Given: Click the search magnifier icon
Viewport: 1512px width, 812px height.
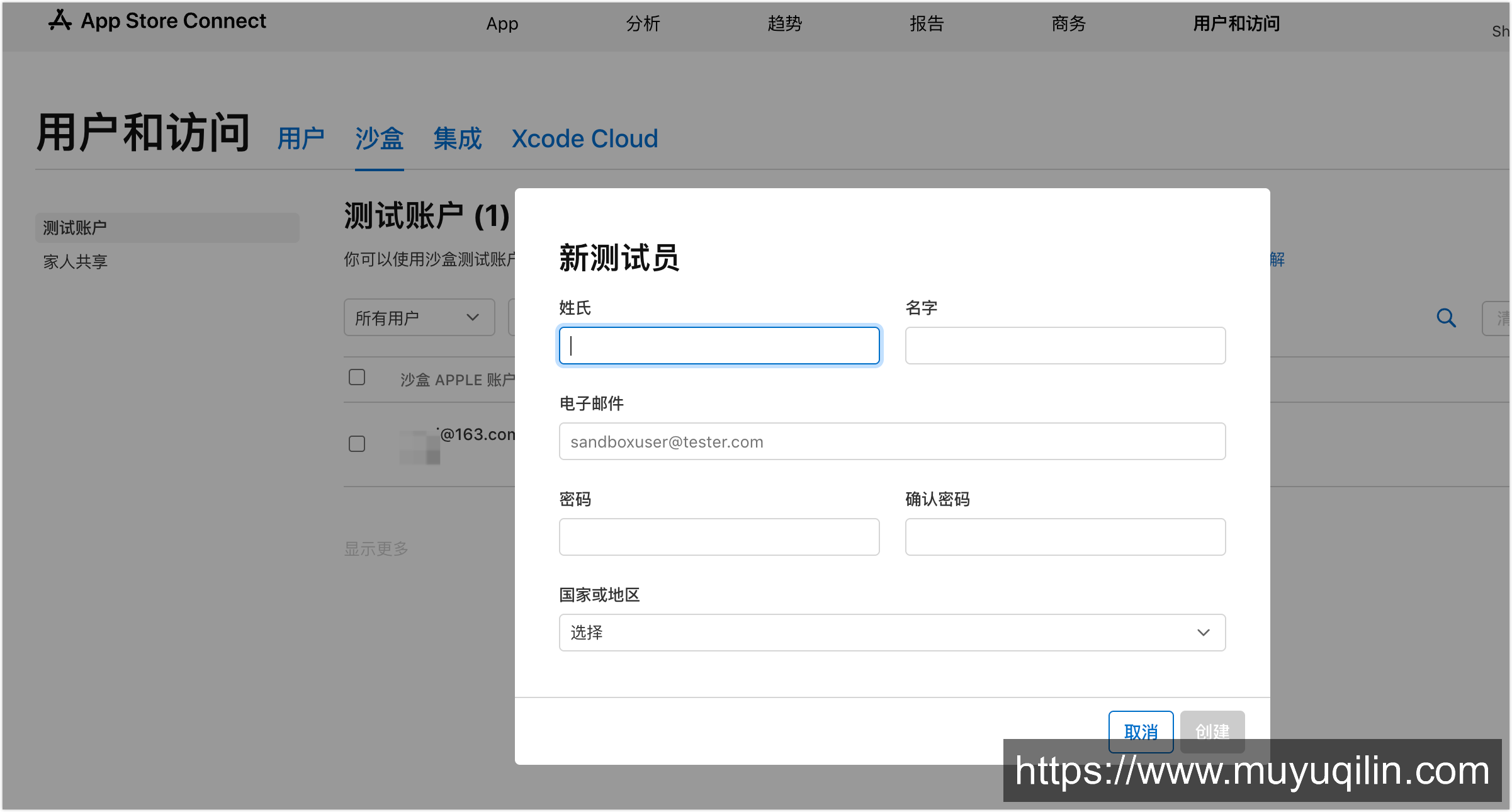Looking at the screenshot, I should [x=1446, y=318].
